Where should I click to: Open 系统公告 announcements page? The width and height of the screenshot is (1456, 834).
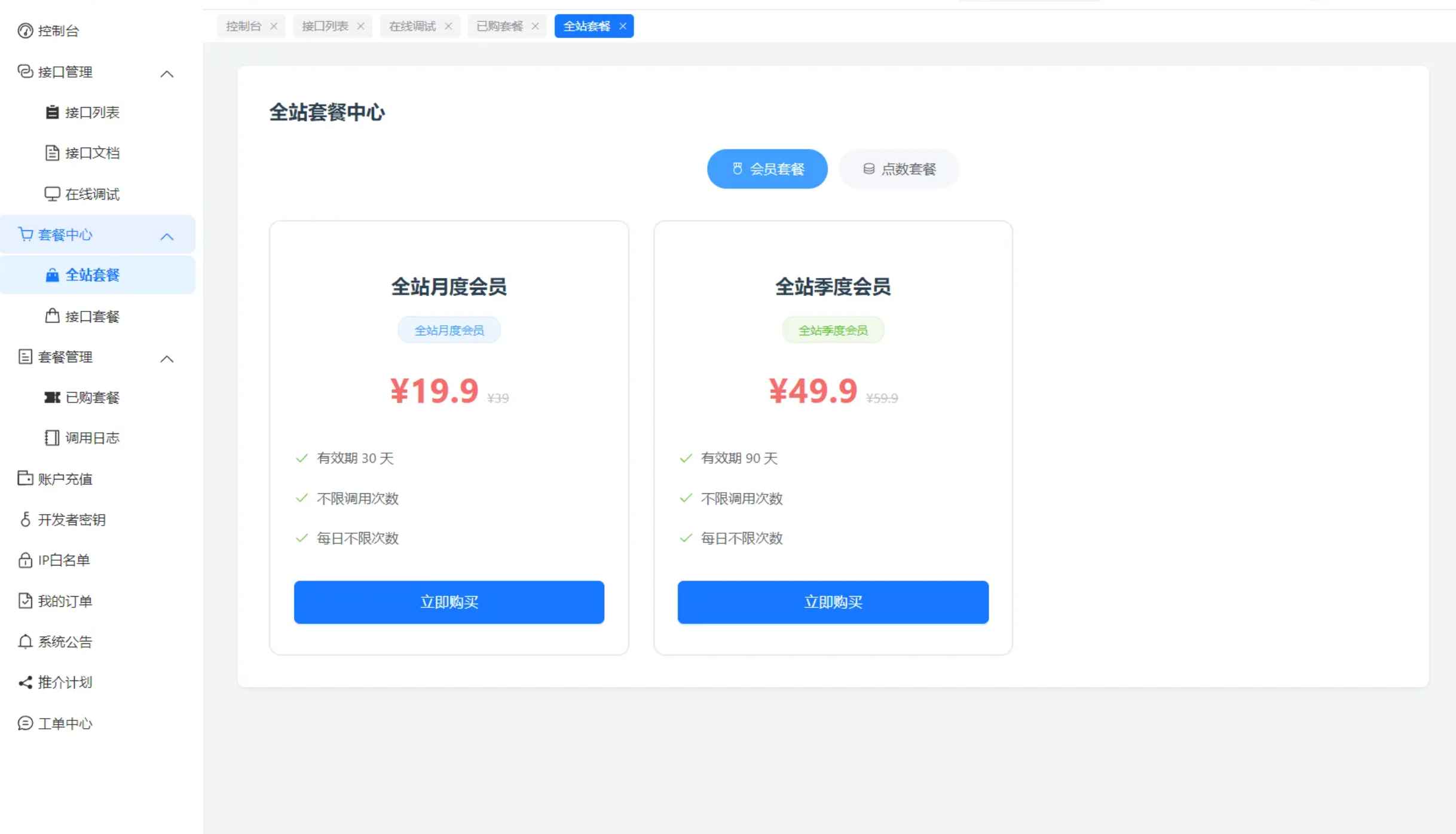tap(65, 641)
